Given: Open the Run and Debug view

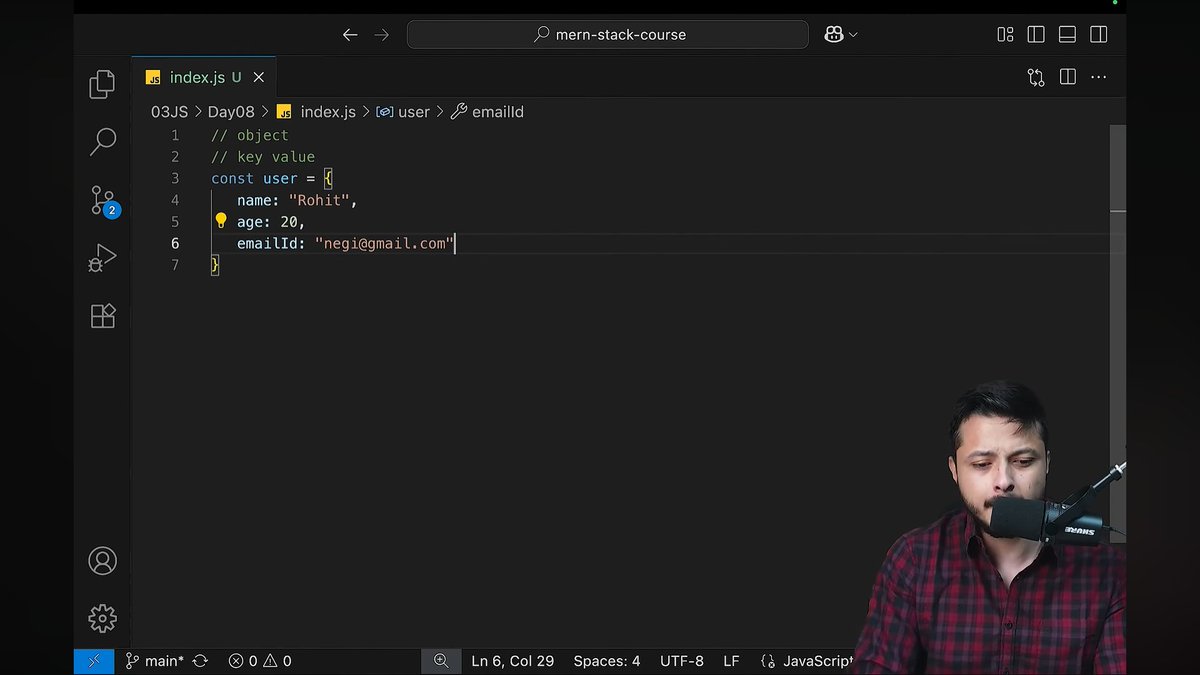Looking at the screenshot, I should pyautogui.click(x=102, y=258).
